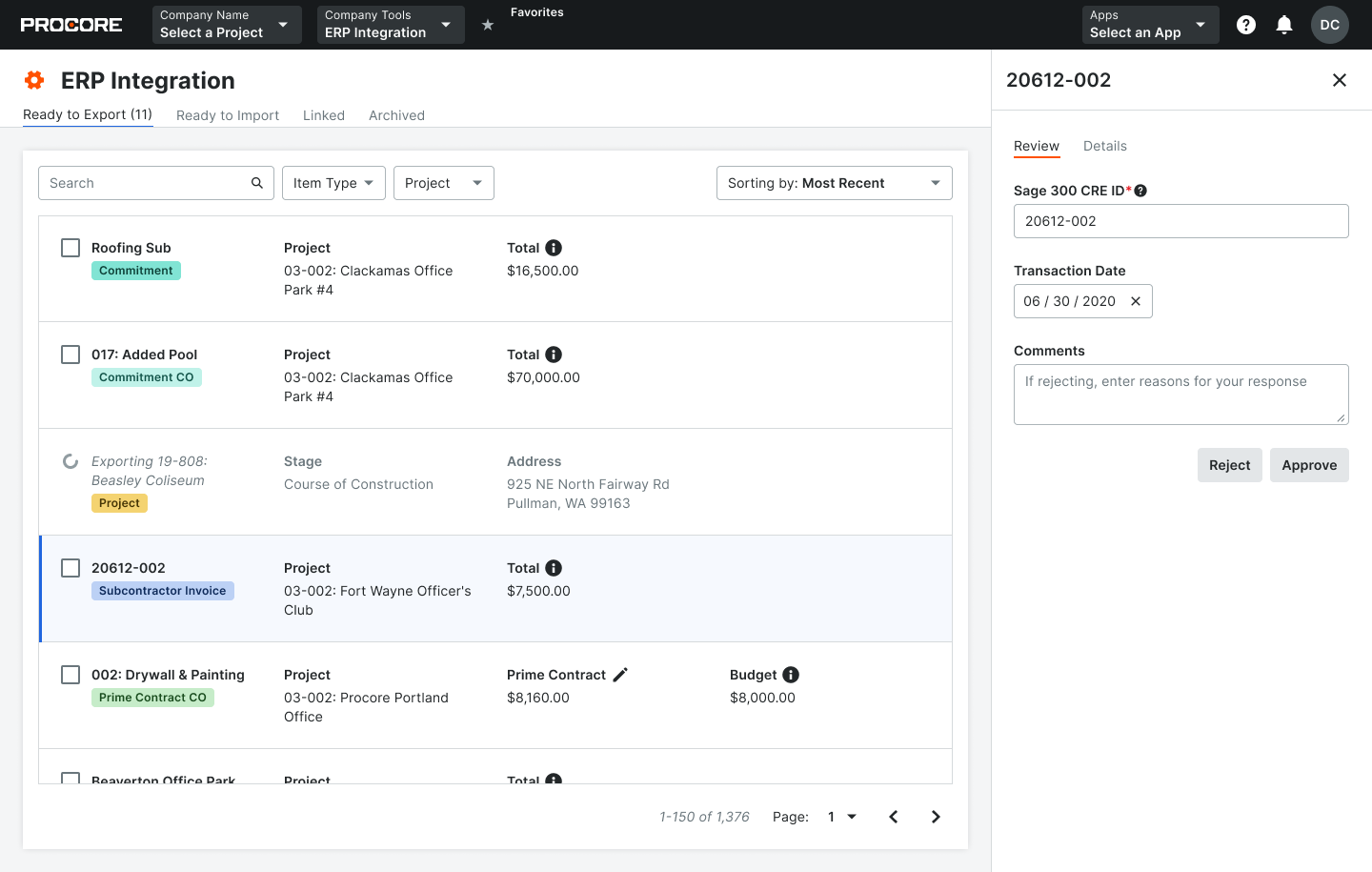This screenshot has height=872, width=1372.
Task: Click the Reject button
Action: point(1230,465)
